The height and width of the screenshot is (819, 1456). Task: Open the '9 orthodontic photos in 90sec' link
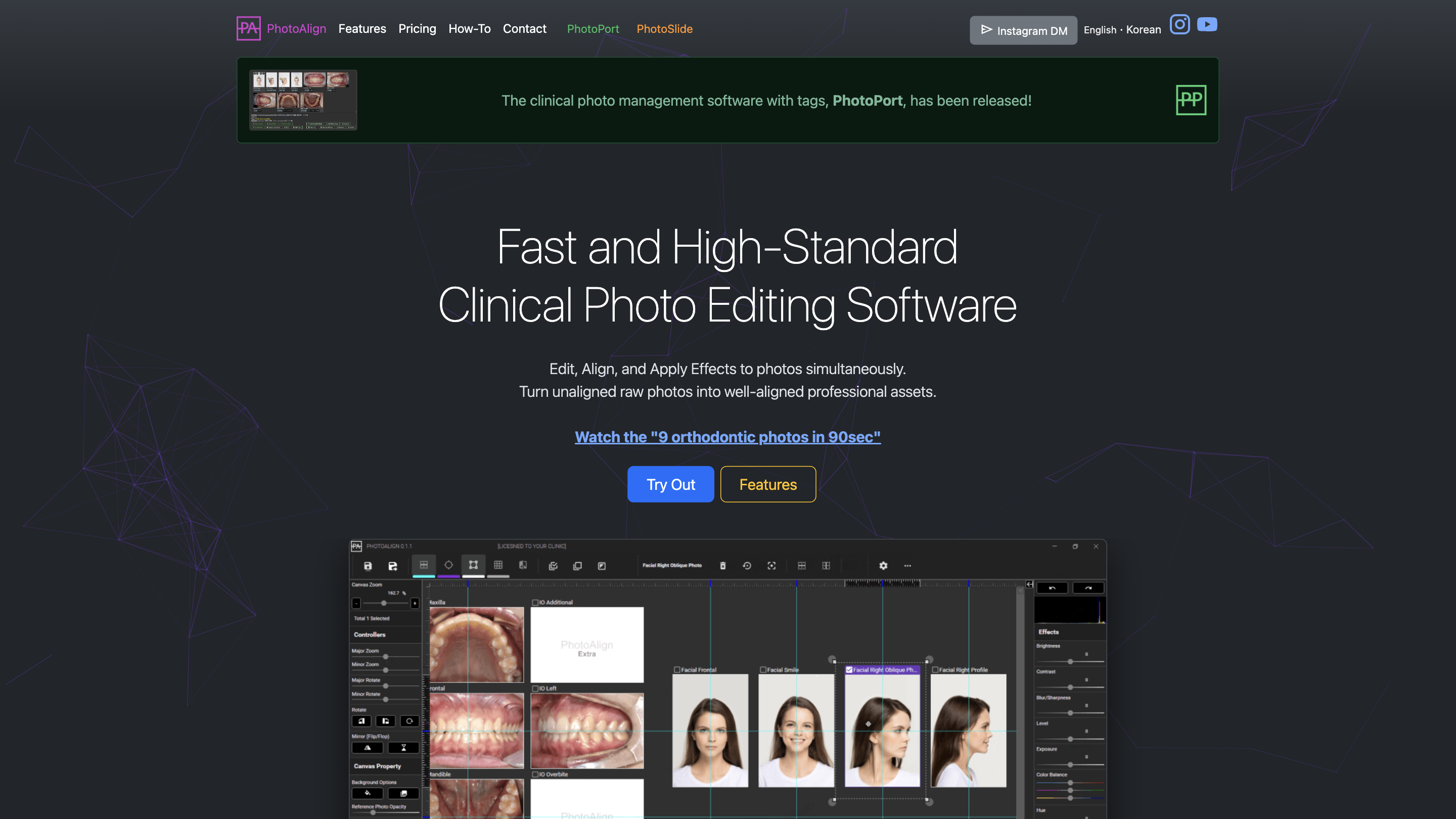pos(727,437)
